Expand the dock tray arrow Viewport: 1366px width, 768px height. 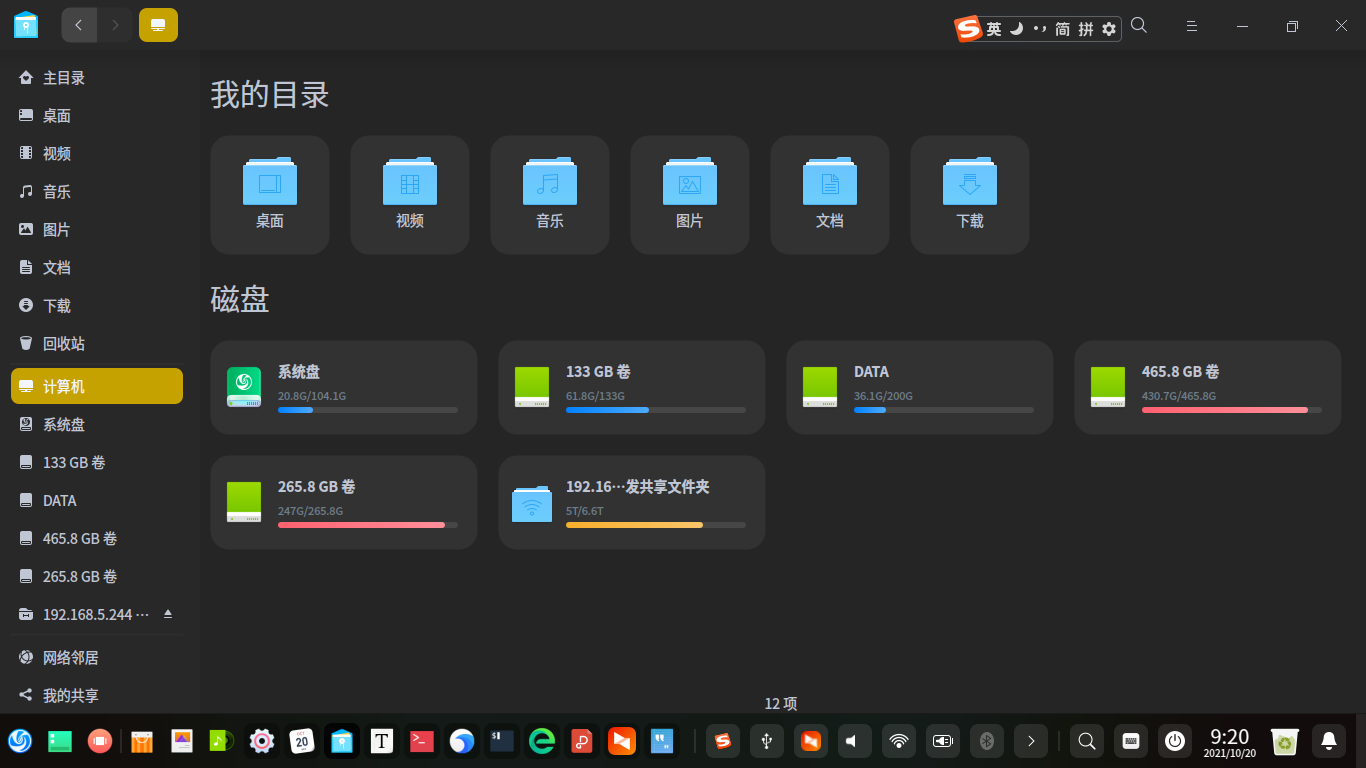1031,741
